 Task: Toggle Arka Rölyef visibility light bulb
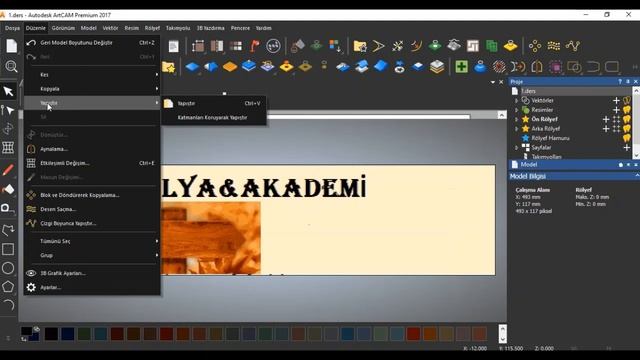tap(627, 128)
